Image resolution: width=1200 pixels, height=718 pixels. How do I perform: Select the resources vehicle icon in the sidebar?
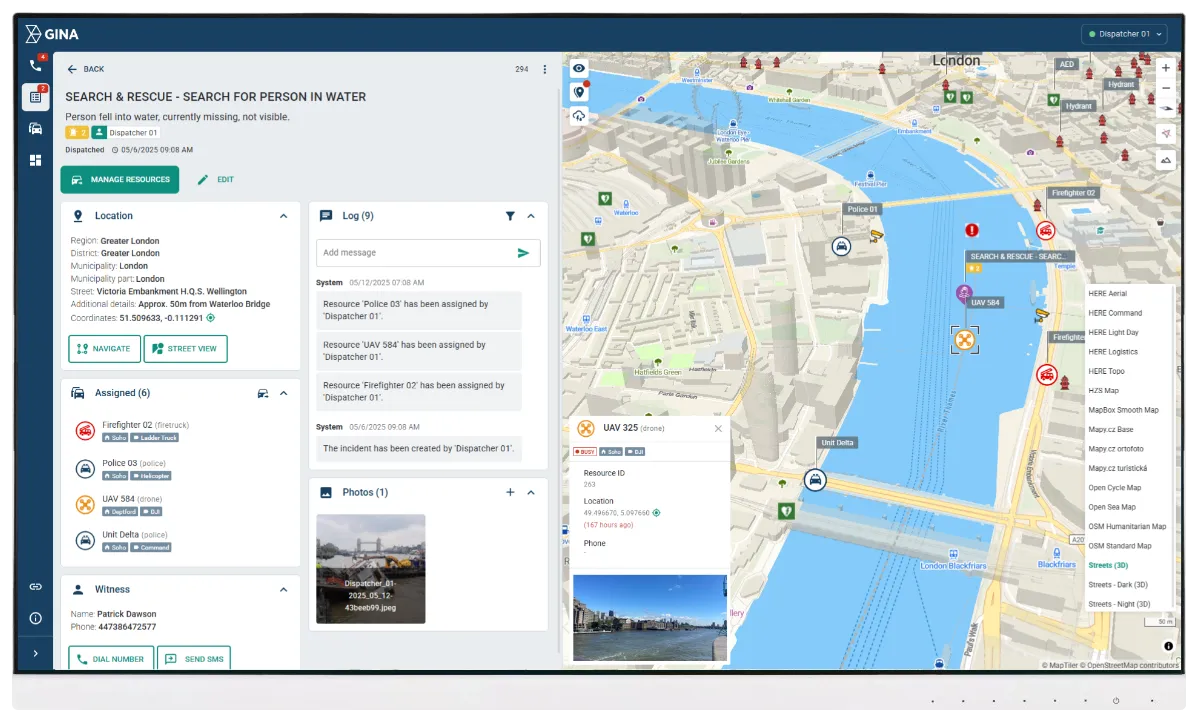34,128
